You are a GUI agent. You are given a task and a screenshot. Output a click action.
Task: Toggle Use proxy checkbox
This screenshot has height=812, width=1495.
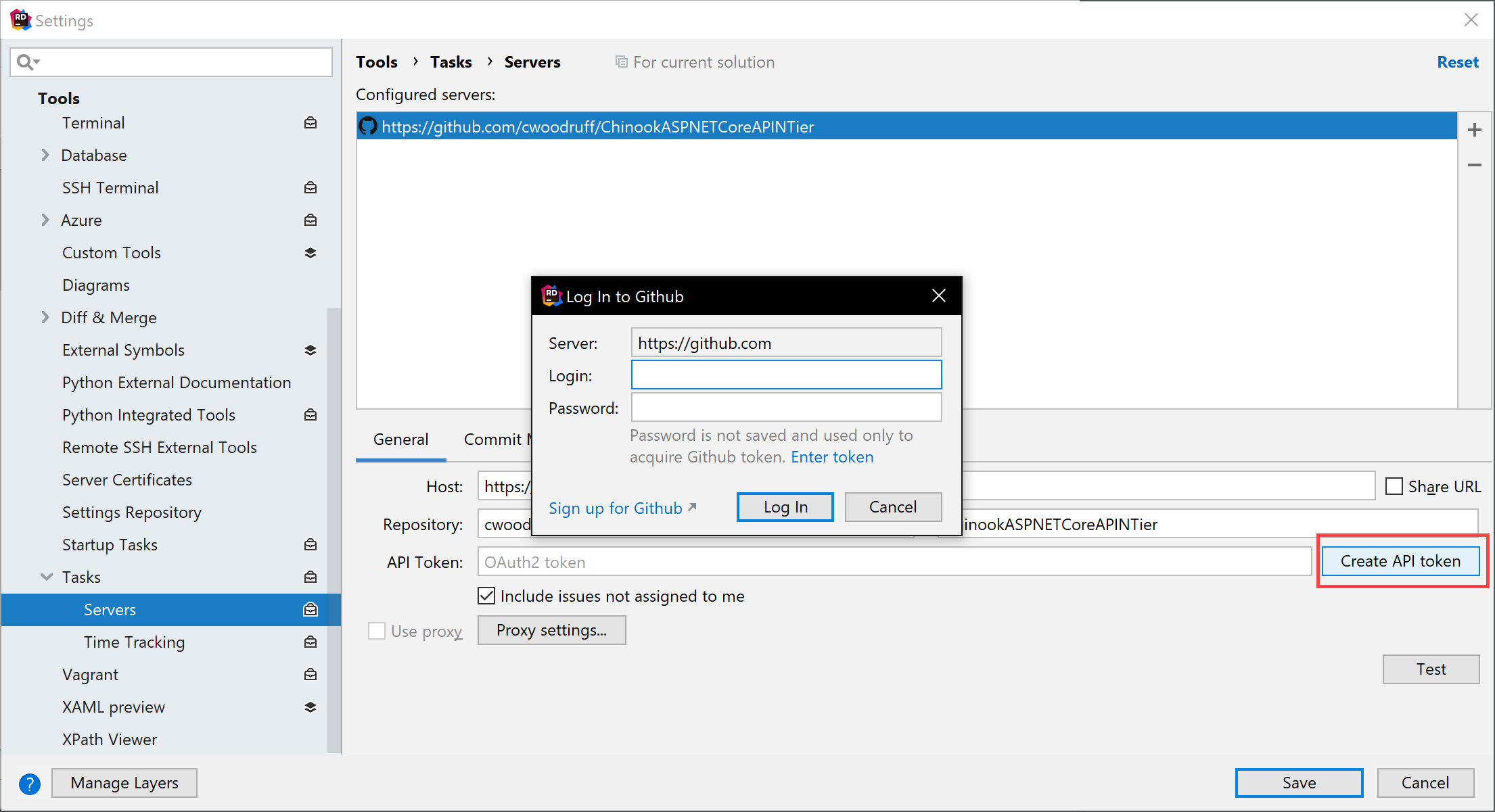pos(378,630)
